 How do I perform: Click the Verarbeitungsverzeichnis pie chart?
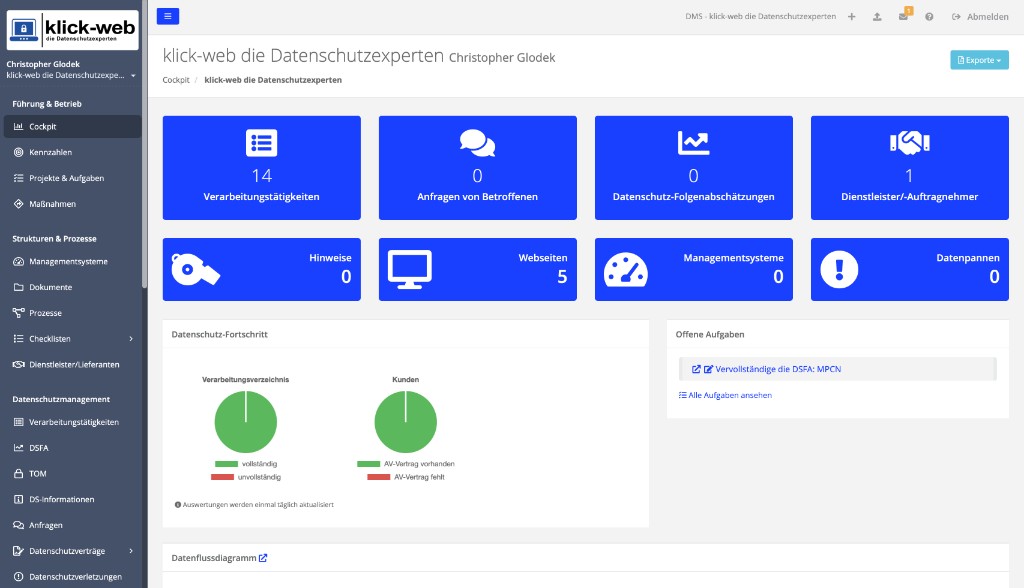coord(246,422)
